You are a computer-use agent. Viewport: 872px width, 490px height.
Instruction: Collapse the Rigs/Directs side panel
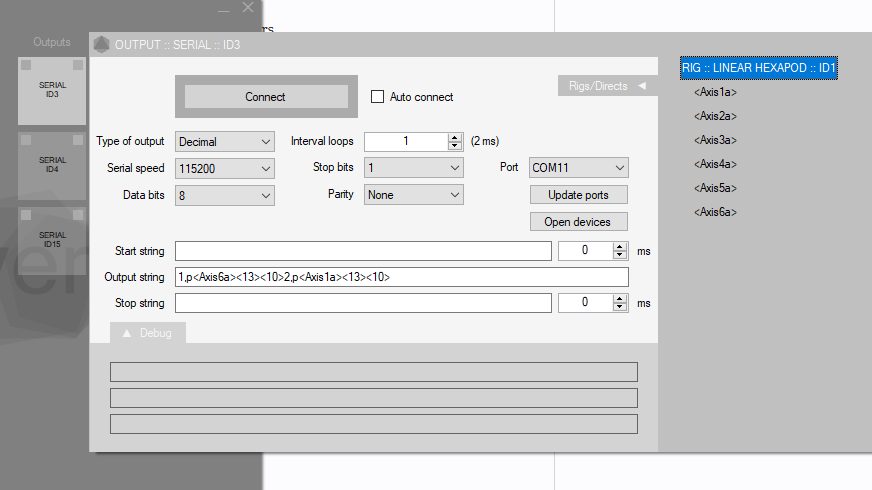click(607, 86)
